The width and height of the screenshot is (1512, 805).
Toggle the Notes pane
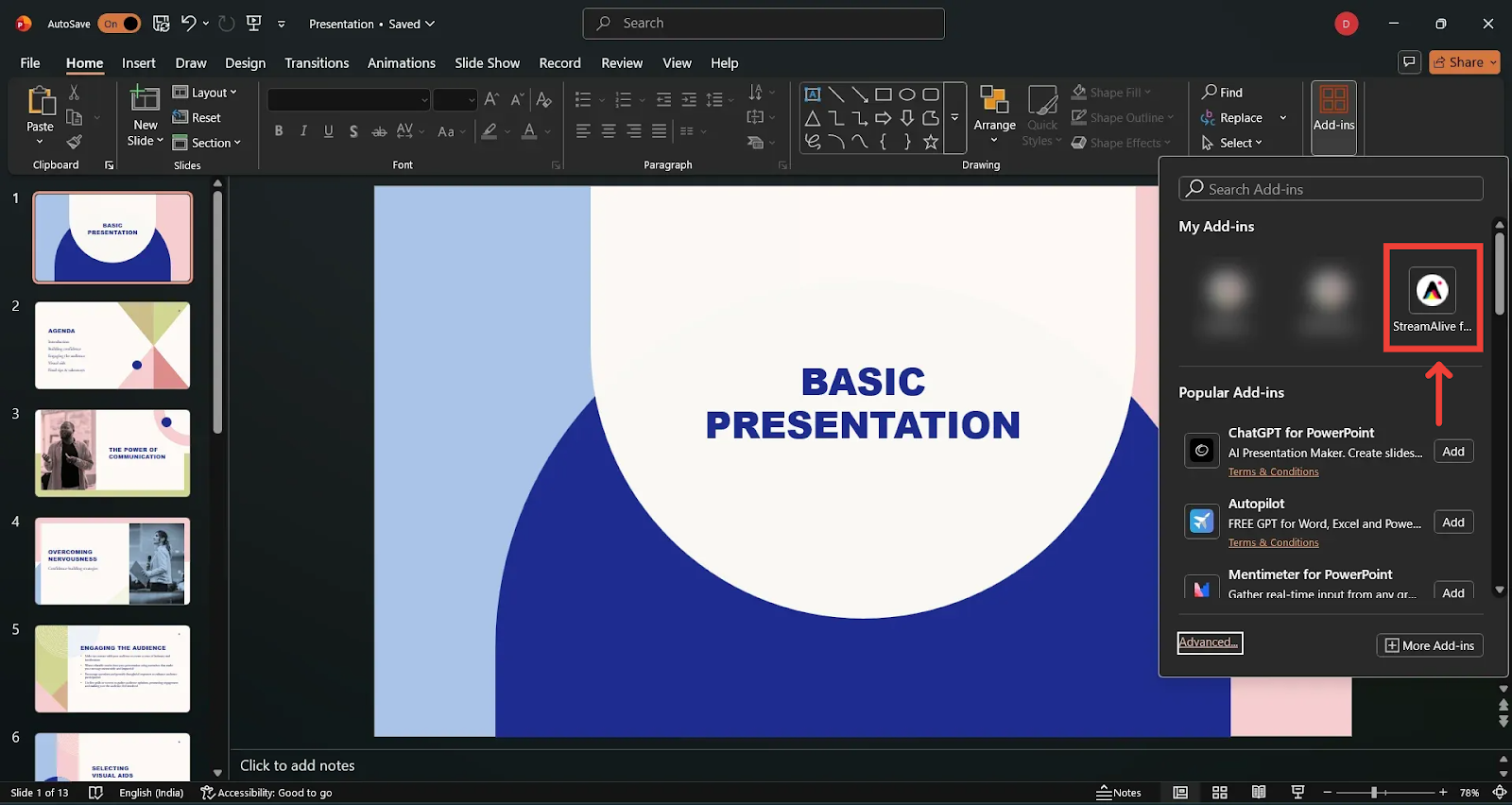pos(1119,793)
